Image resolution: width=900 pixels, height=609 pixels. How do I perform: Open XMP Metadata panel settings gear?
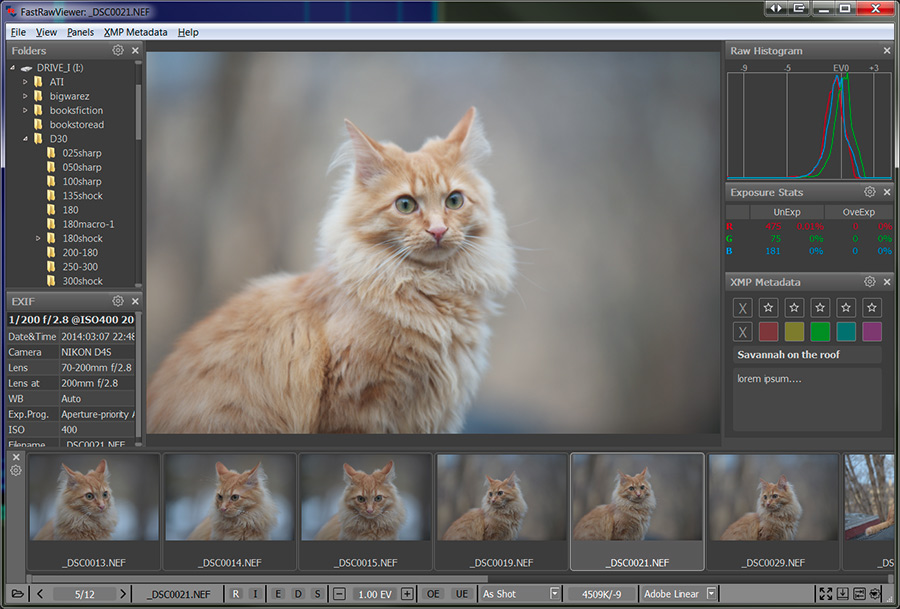click(869, 282)
